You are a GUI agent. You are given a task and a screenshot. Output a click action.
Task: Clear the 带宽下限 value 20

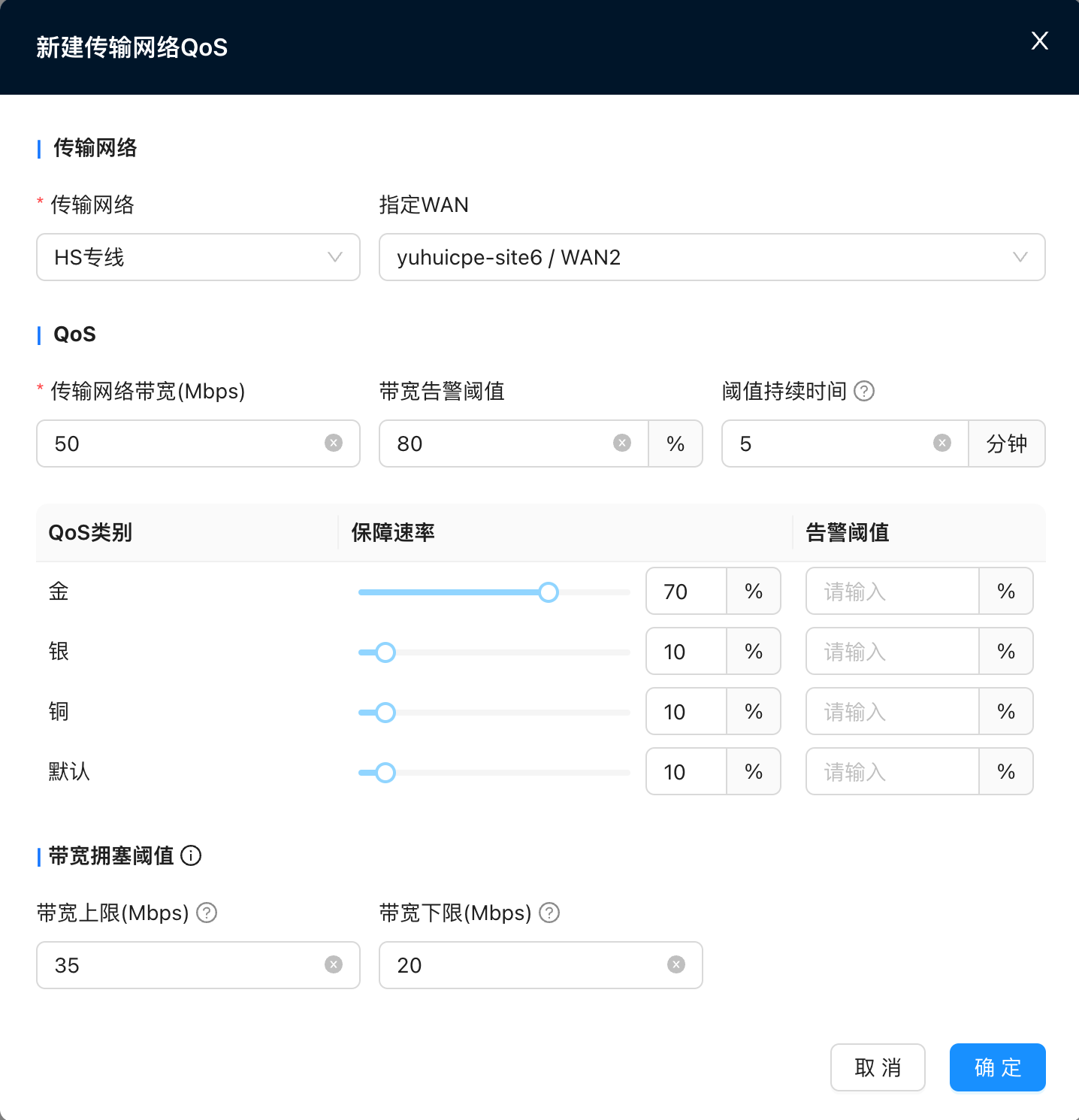[x=676, y=965]
